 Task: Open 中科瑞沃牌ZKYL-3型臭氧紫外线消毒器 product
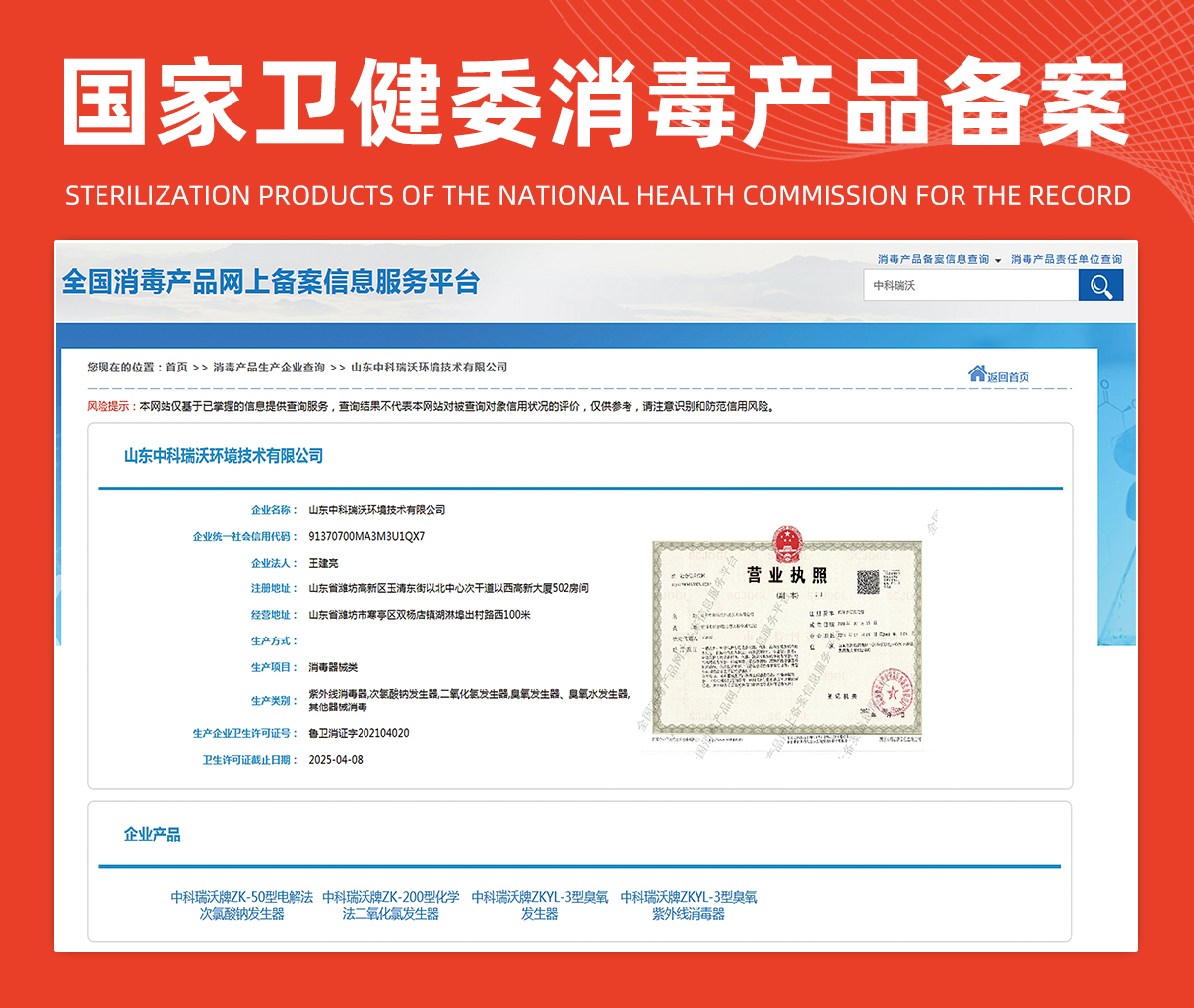689,906
